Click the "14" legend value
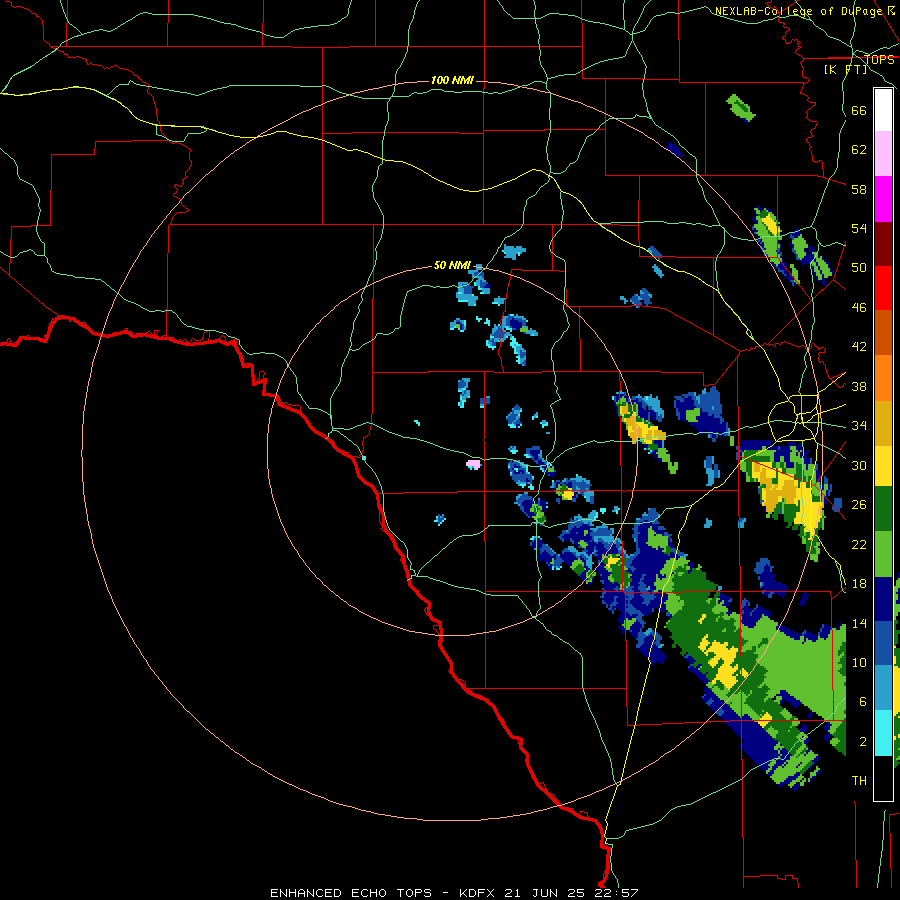The image size is (900, 900). (x=859, y=623)
